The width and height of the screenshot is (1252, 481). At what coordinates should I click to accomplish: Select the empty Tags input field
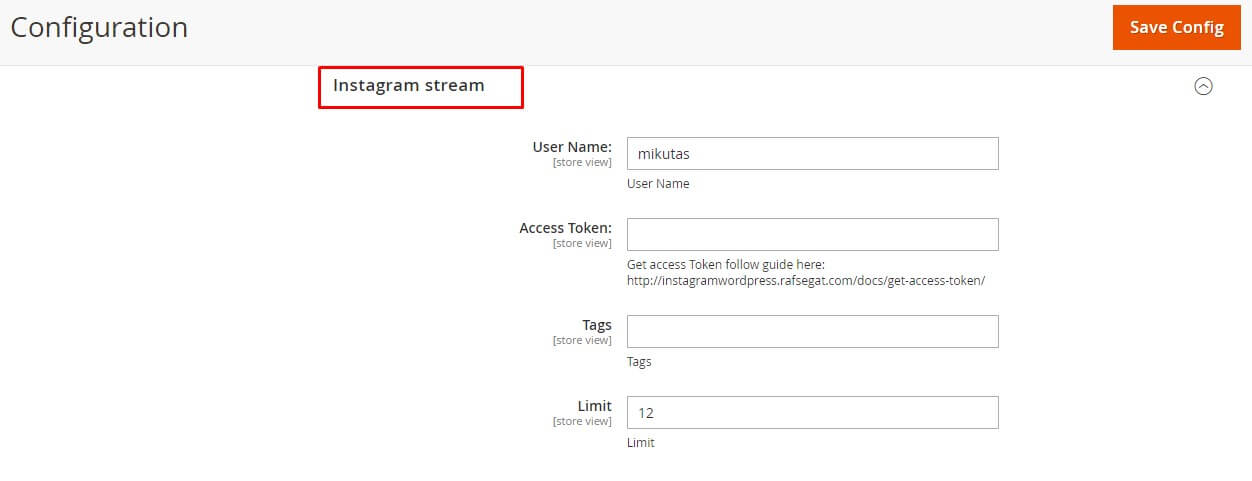pos(812,332)
